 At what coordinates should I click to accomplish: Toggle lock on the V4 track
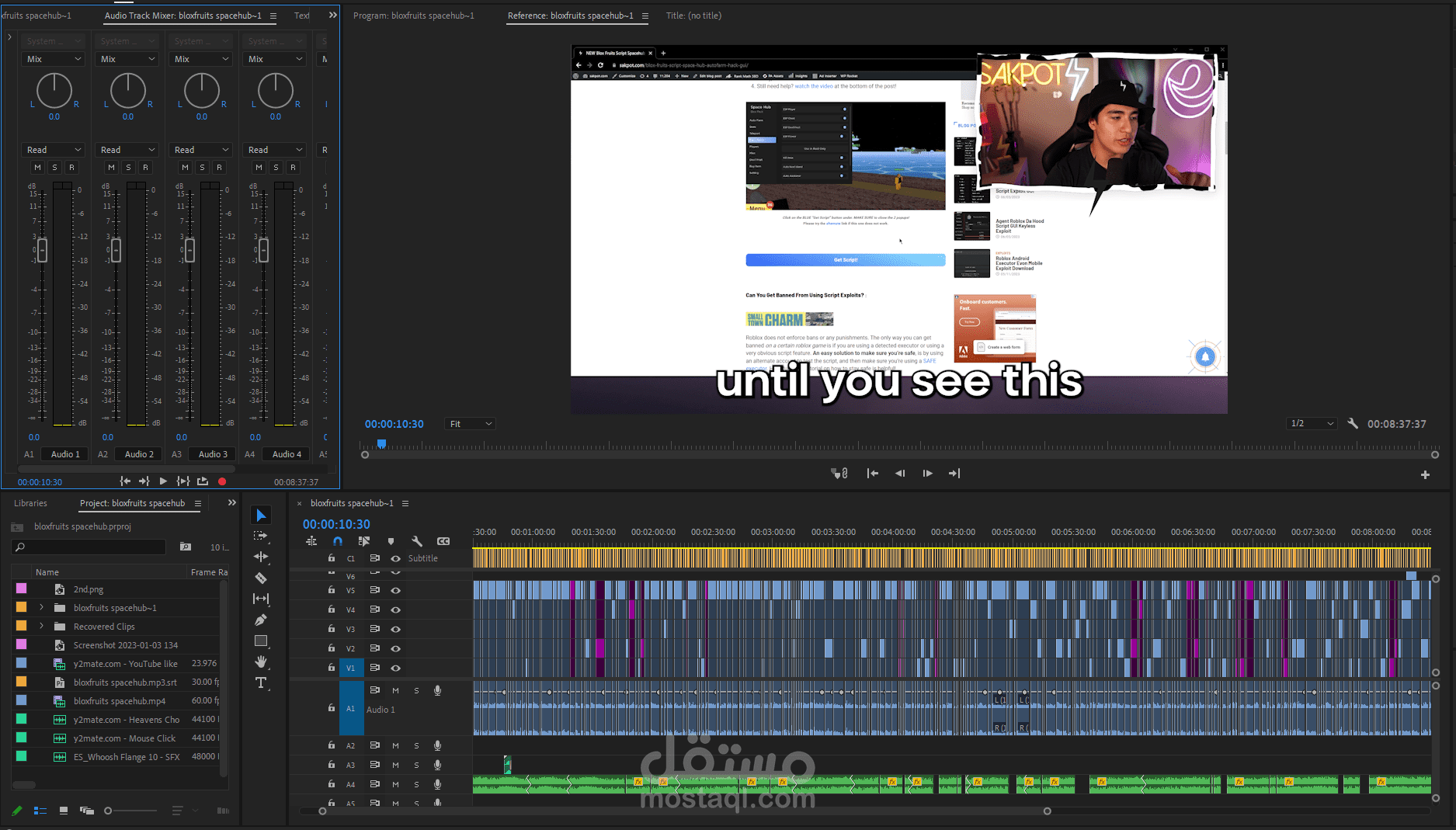point(332,609)
